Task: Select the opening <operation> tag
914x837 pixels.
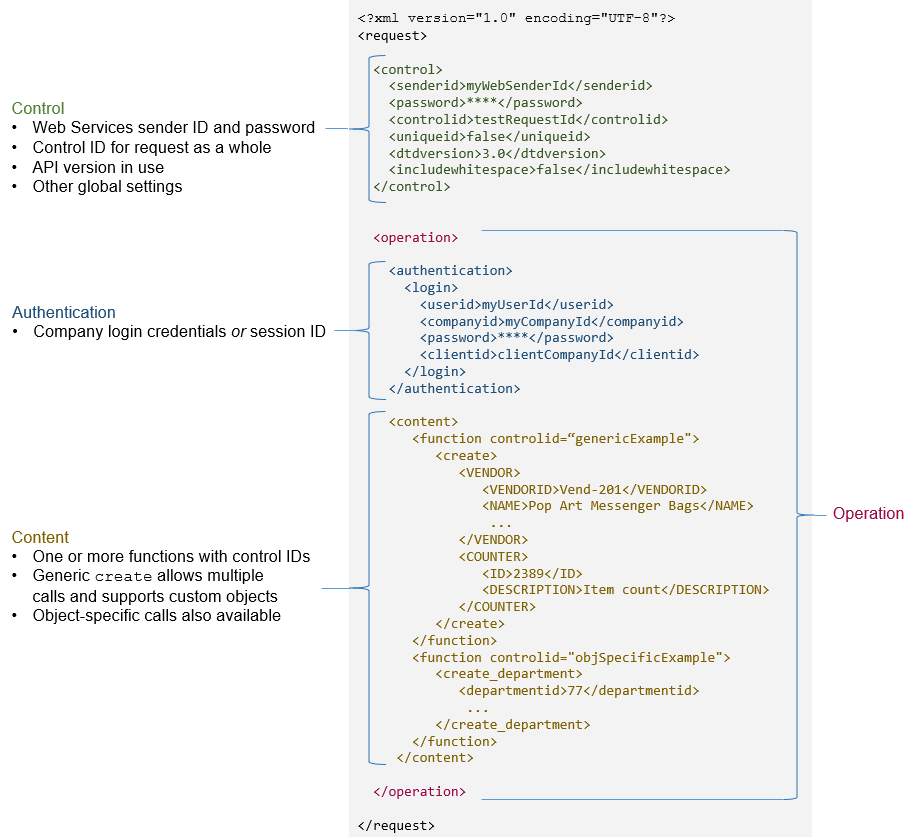Action: pos(415,238)
